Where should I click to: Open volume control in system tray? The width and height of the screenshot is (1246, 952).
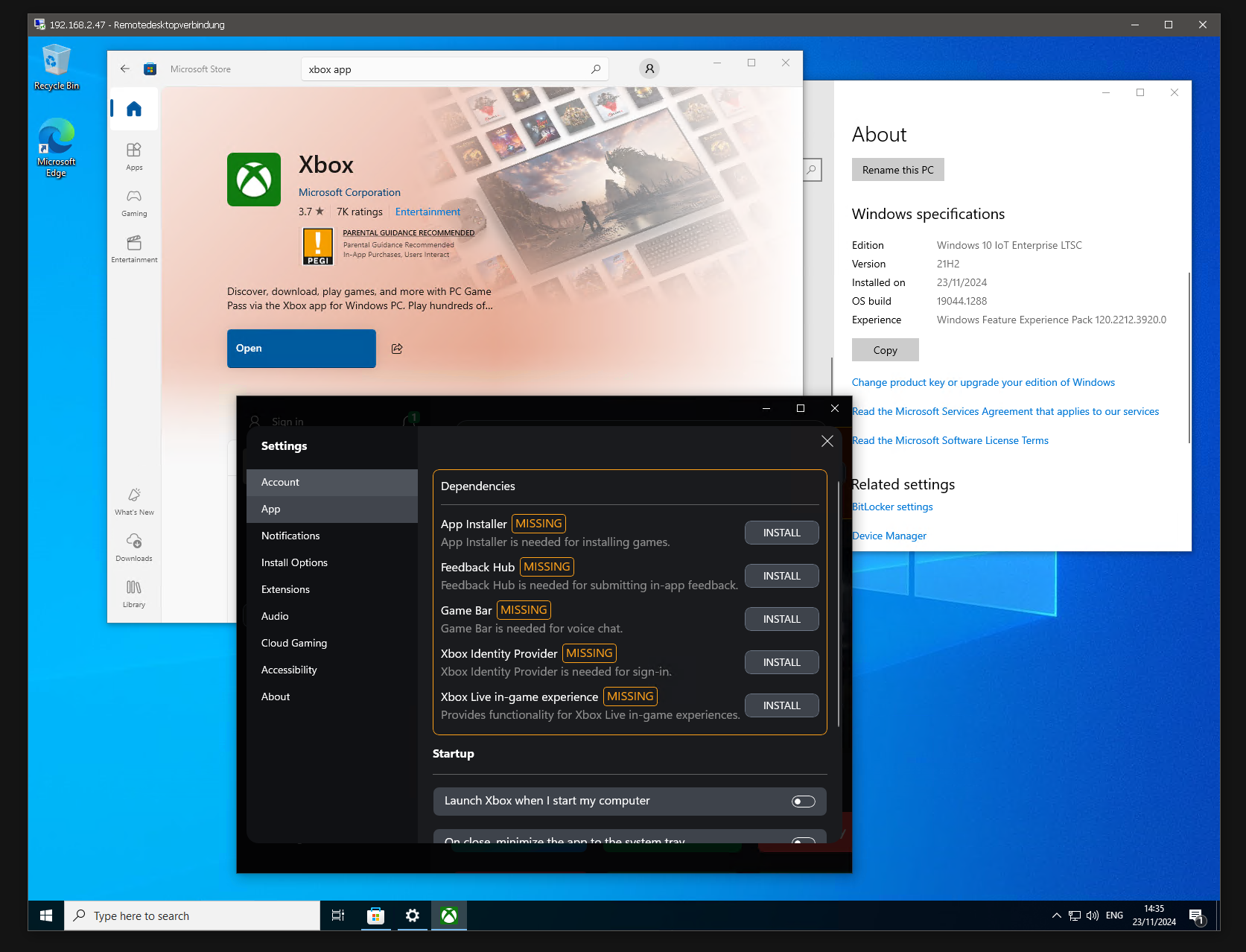pos(1093,915)
